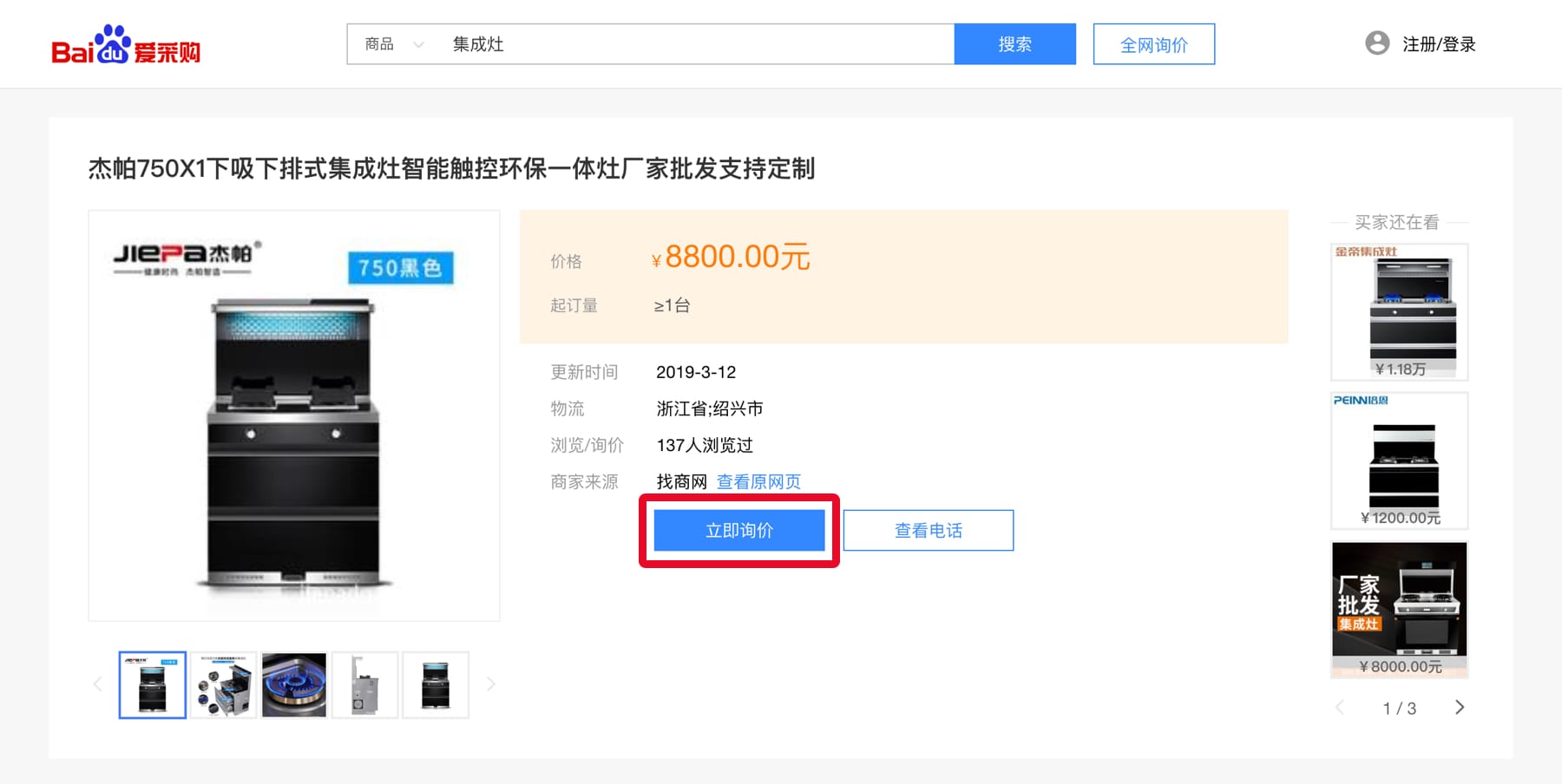
Task: Select the fifth product thumbnail
Action: [x=436, y=684]
